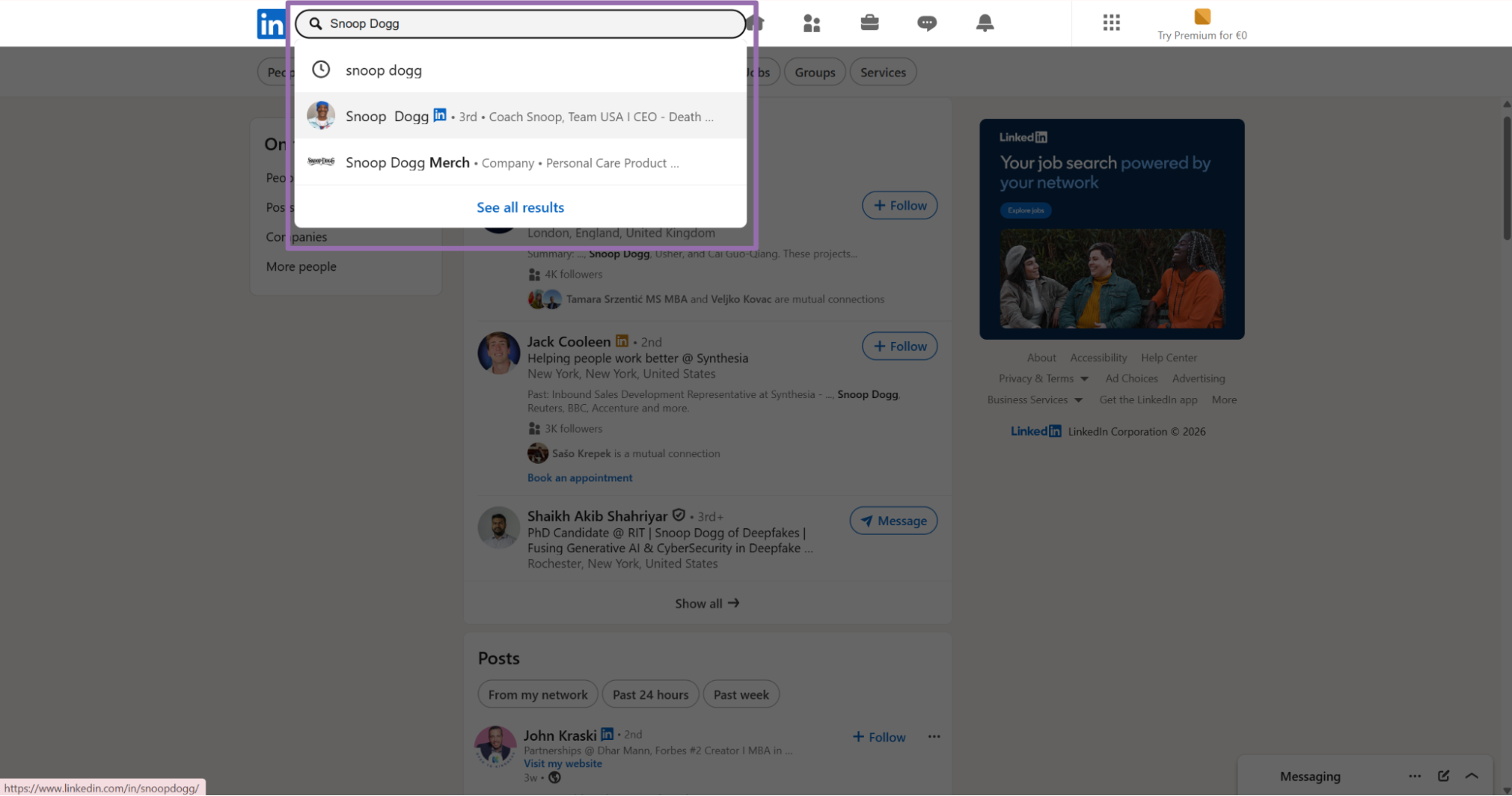Open My Network people icon
The image size is (1512, 796).
click(x=812, y=23)
